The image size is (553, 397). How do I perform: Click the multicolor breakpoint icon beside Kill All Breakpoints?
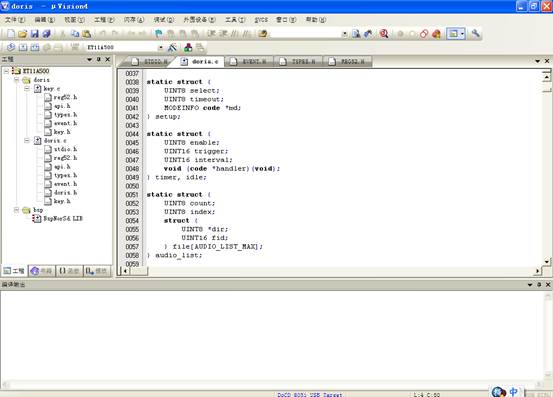(x=437, y=34)
